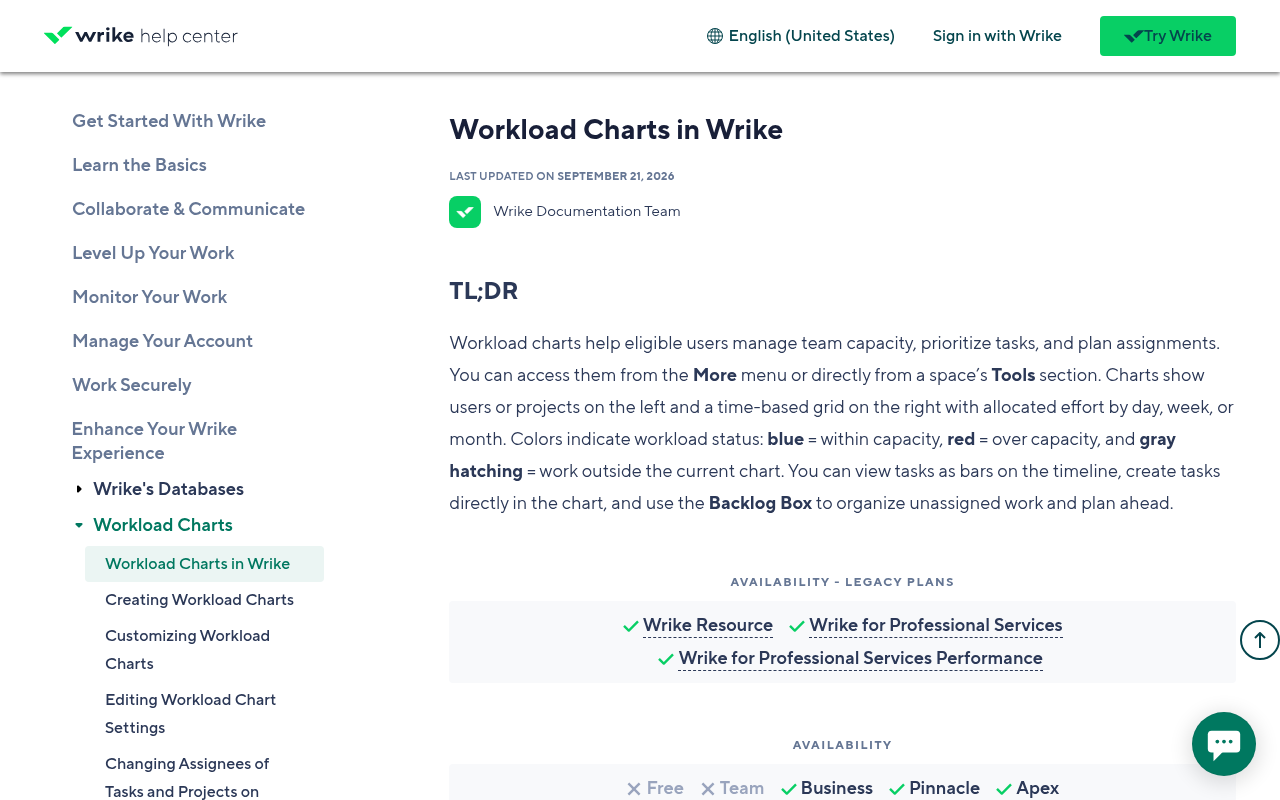Click the Free plan label
The height and width of the screenshot is (800, 1280).
click(665, 788)
